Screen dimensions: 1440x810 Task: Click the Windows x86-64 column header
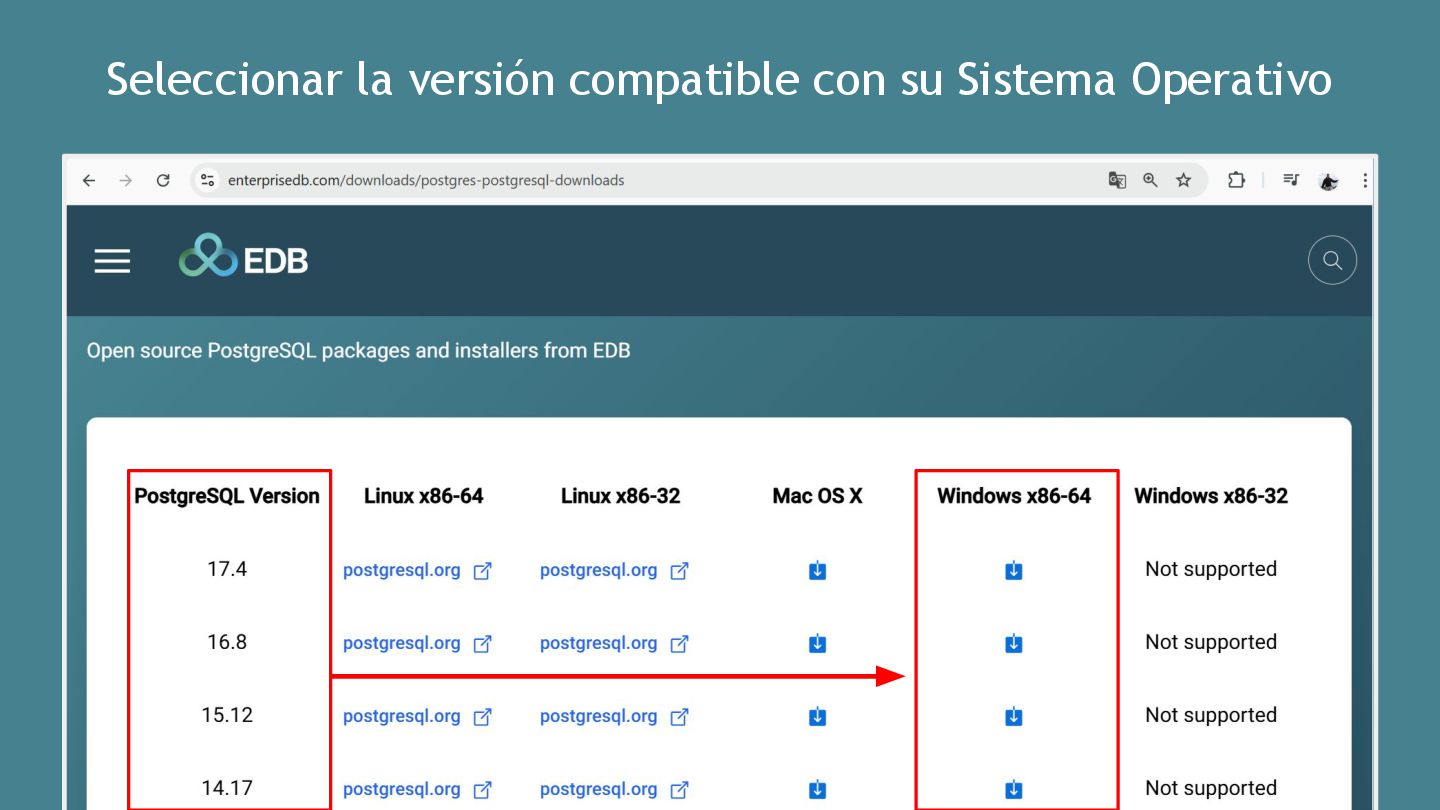[x=1014, y=496]
